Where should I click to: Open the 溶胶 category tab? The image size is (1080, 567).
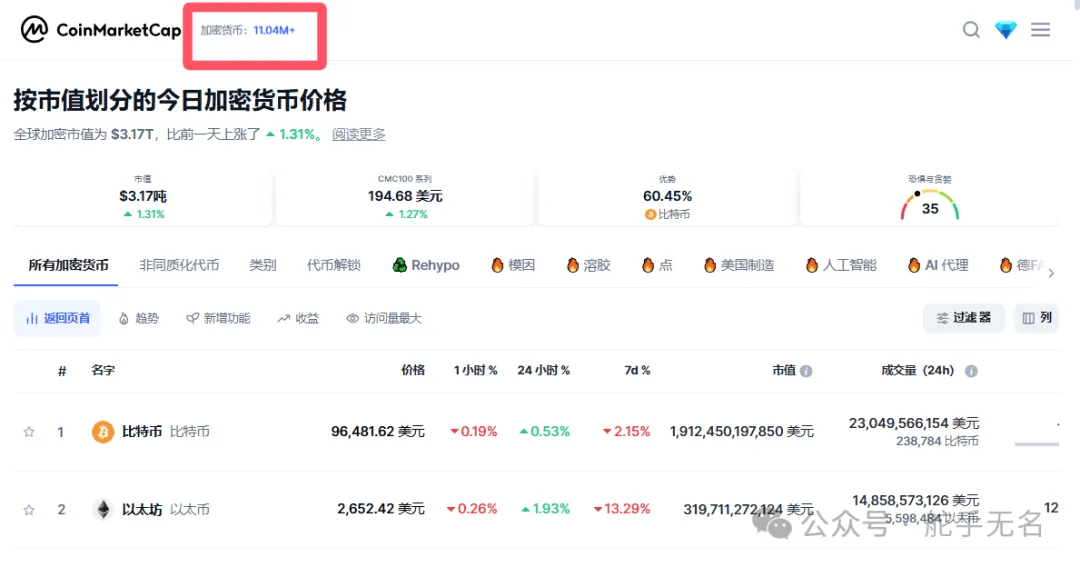coord(588,265)
